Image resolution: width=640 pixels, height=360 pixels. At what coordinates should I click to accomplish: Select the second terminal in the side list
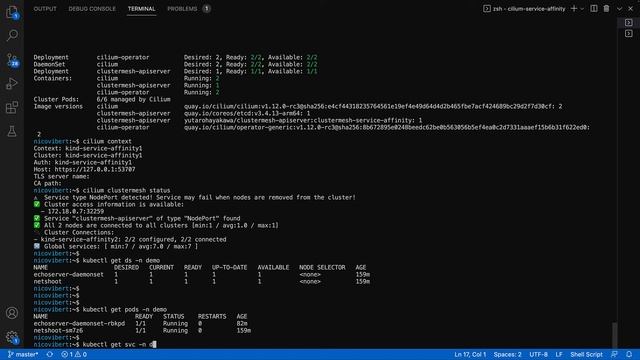(x=629, y=33)
